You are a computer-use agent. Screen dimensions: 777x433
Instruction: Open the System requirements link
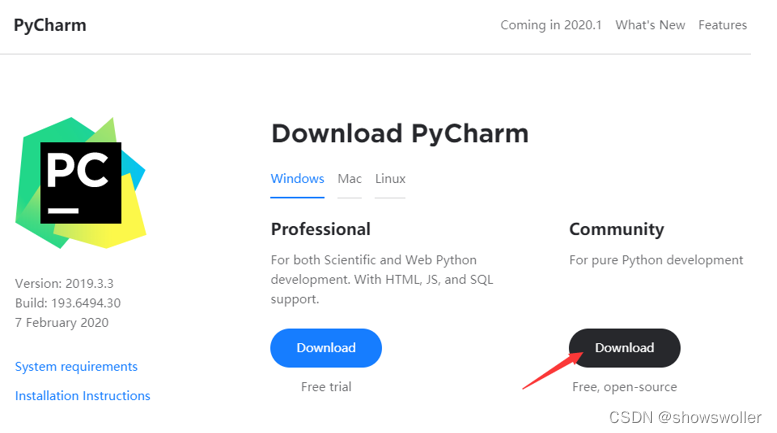point(76,367)
